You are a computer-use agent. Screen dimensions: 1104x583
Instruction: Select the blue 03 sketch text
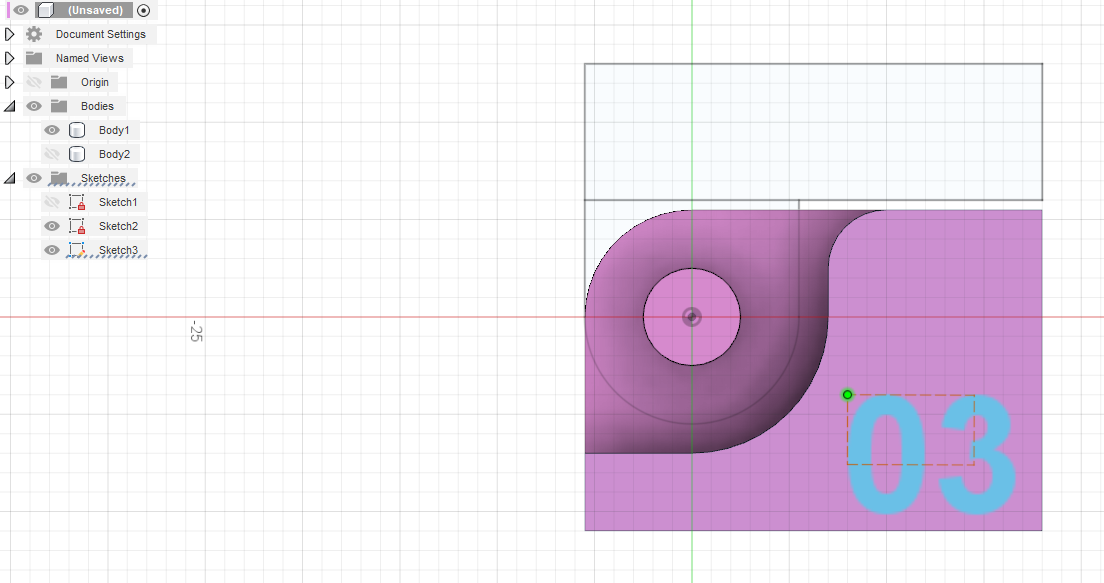coord(932,454)
